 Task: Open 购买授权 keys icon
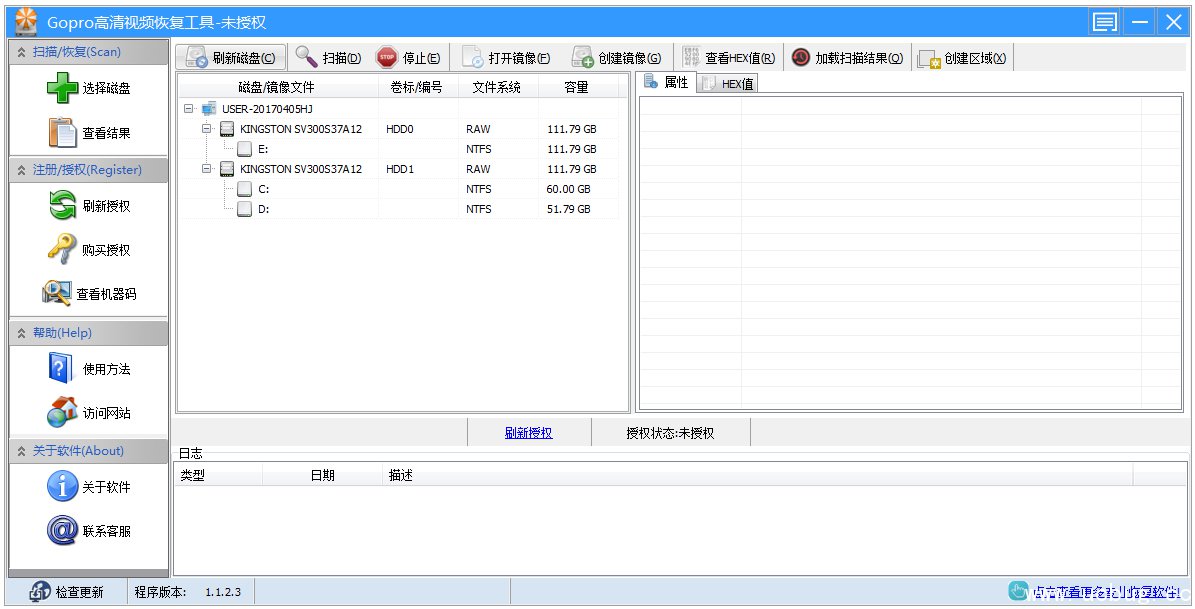pyautogui.click(x=62, y=249)
